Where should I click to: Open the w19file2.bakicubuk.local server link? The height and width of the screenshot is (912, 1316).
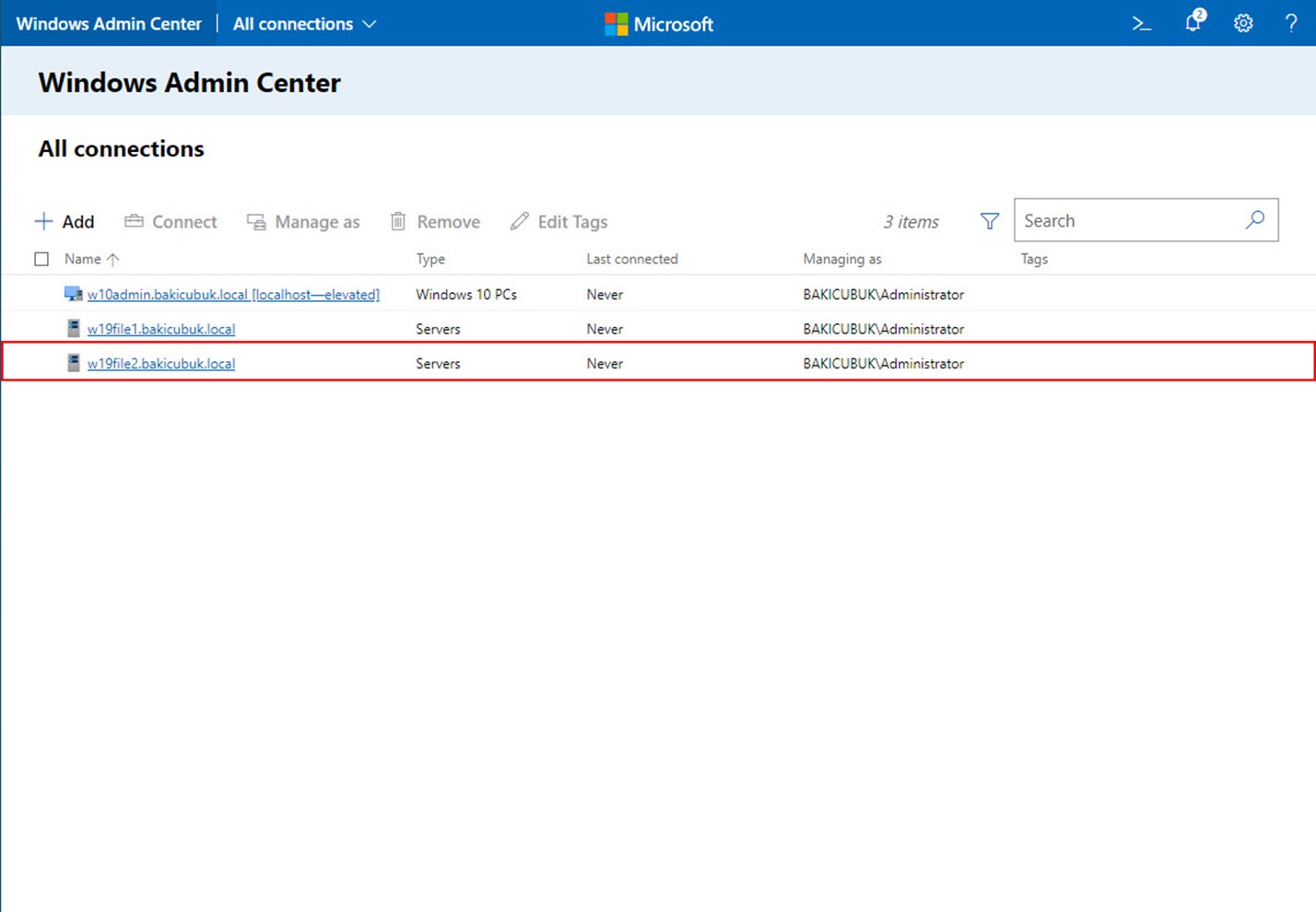[x=161, y=363]
